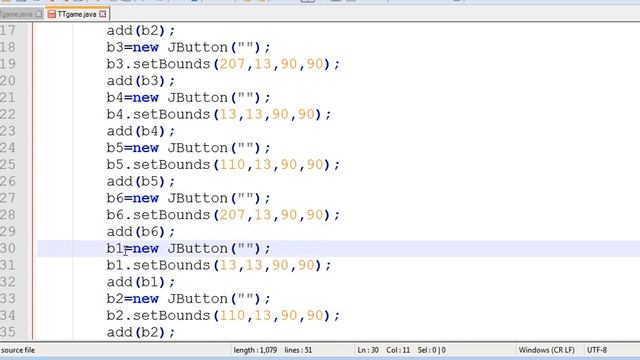Image resolution: width=640 pixels, height=360 pixels.
Task: Click status bar 'Sel : 0 | 0' entry
Action: 431,350
